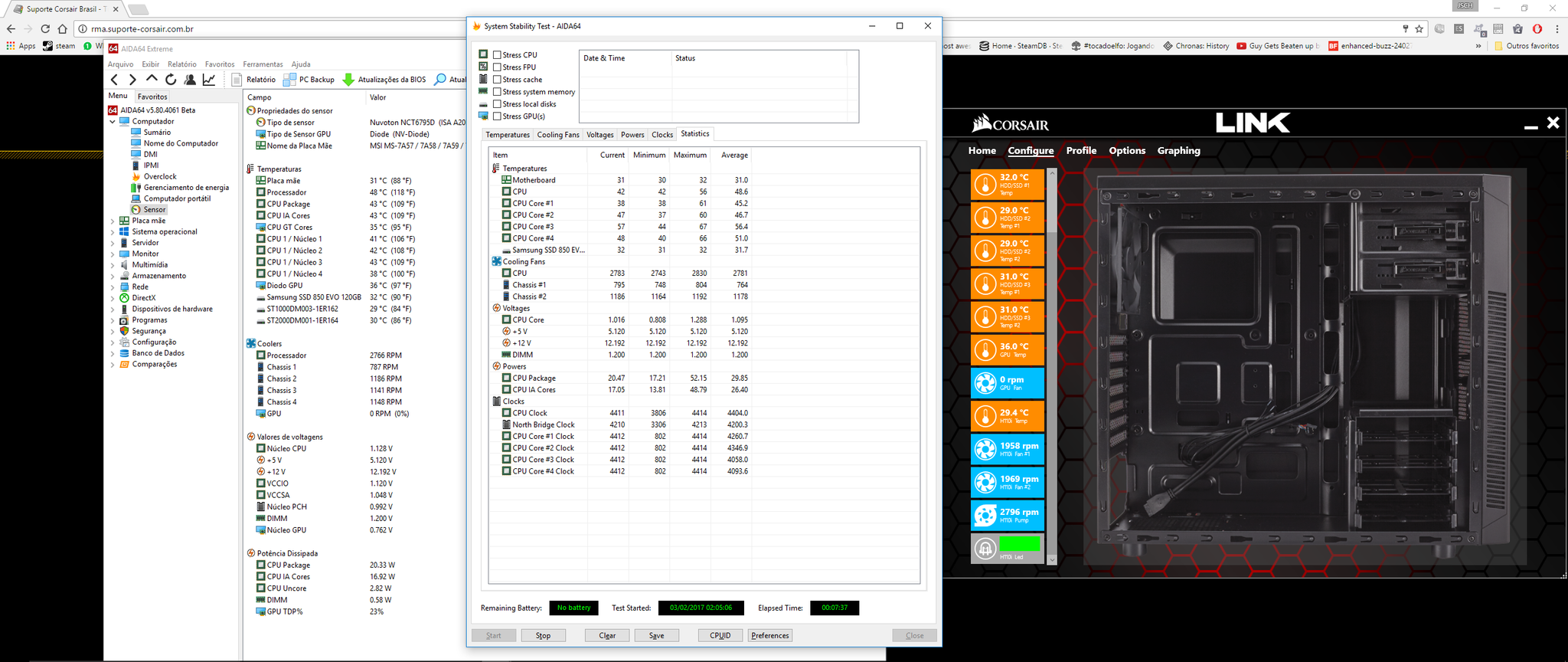
Task: Click the bookmark star in Chrome address bar
Action: point(1419,29)
